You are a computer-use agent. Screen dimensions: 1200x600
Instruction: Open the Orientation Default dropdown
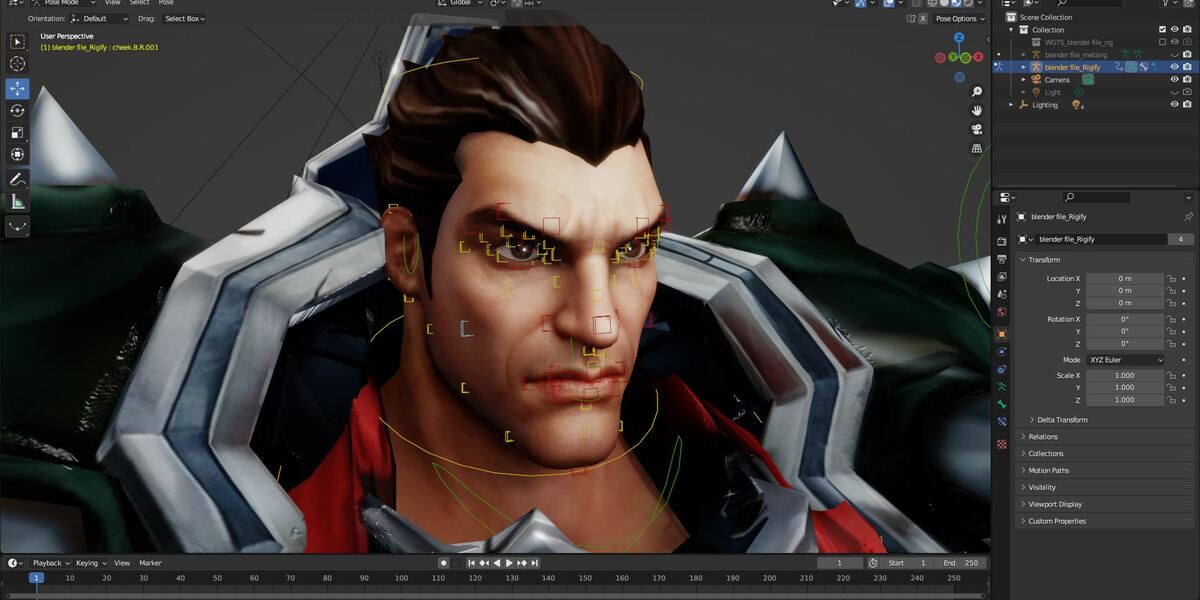100,18
